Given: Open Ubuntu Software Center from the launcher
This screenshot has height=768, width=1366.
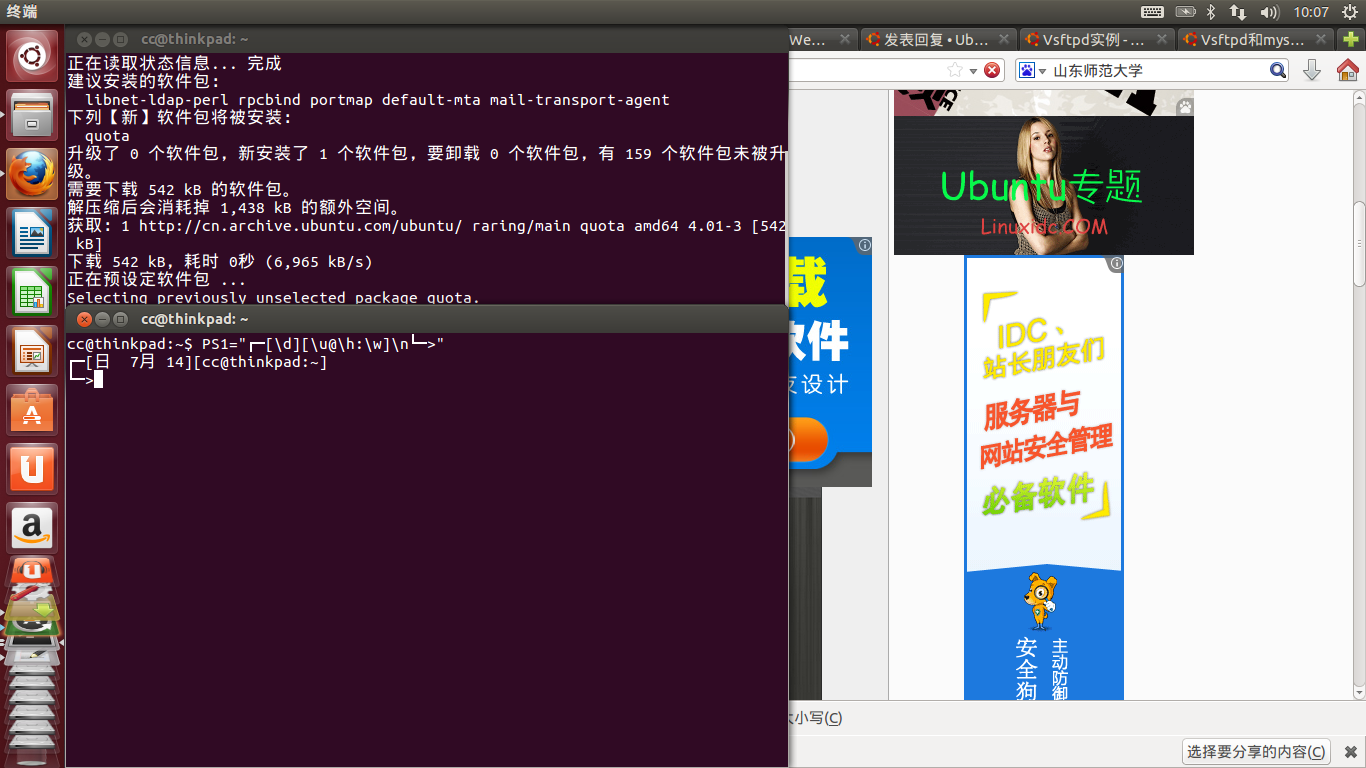Looking at the screenshot, I should (33, 410).
